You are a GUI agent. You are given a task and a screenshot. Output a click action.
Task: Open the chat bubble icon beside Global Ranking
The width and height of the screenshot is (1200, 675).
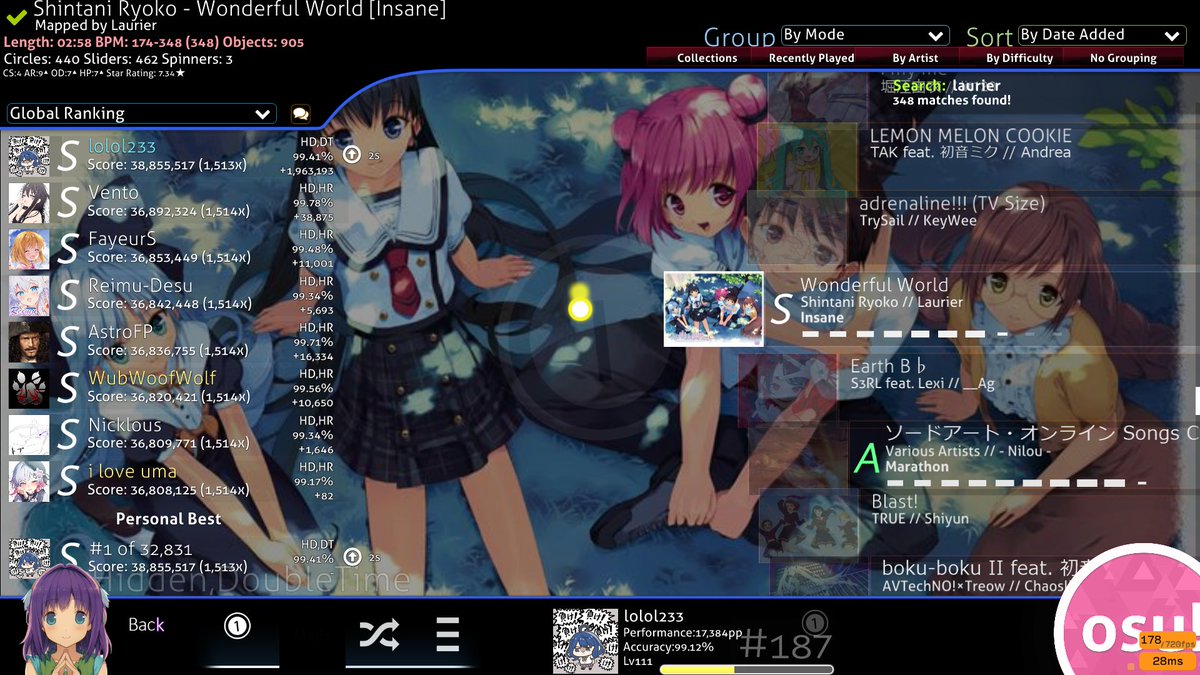tap(300, 114)
